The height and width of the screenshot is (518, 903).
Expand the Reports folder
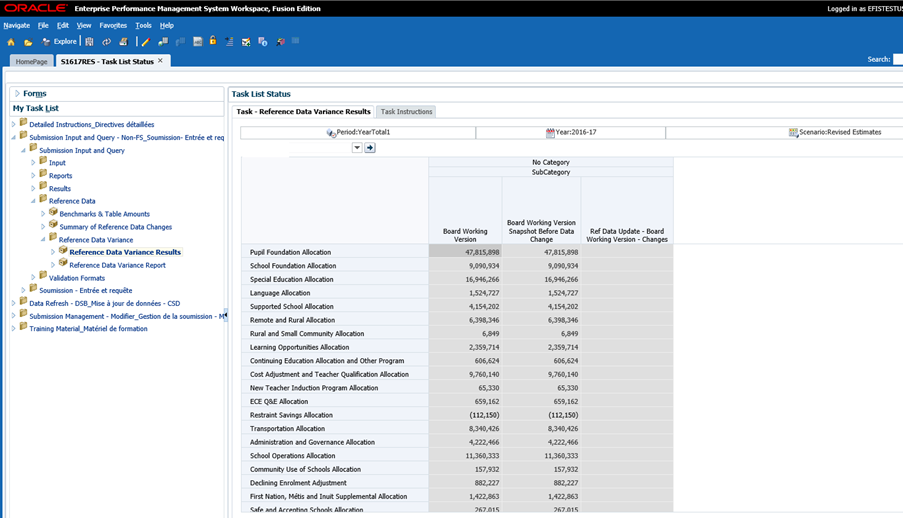tap(33, 176)
